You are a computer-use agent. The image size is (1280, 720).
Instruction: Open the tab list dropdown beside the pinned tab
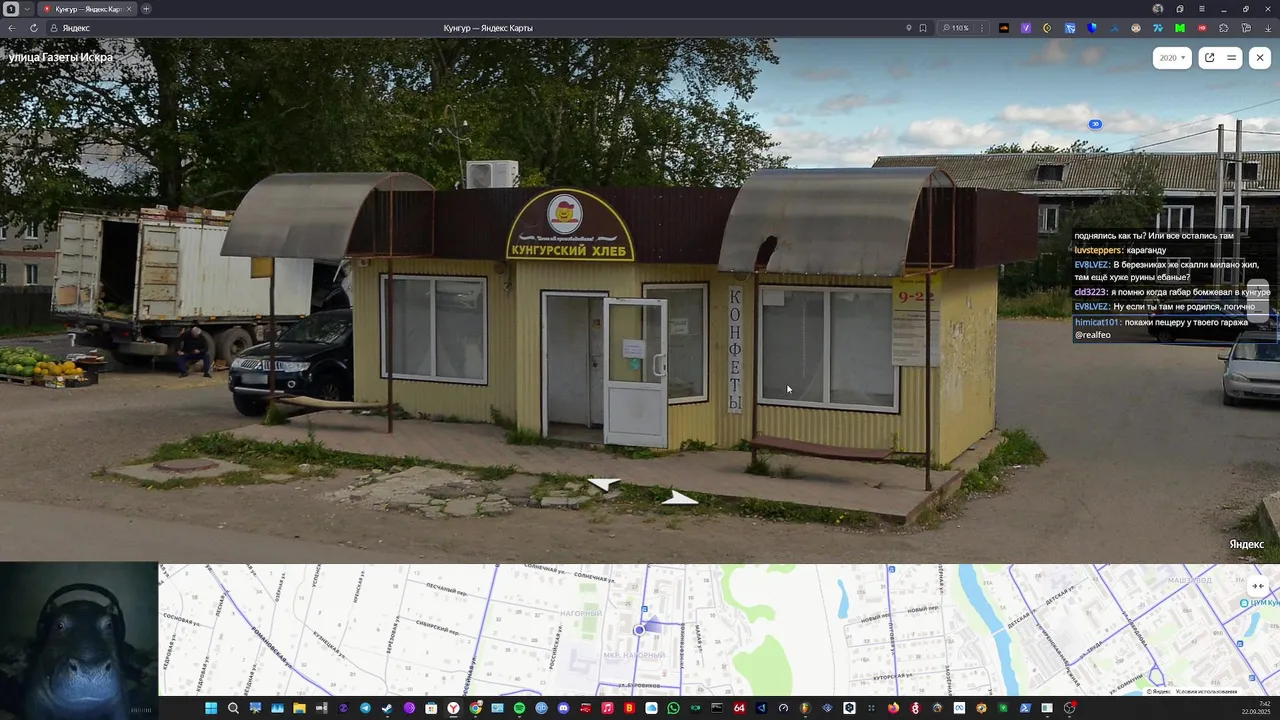pyautogui.click(x=27, y=9)
